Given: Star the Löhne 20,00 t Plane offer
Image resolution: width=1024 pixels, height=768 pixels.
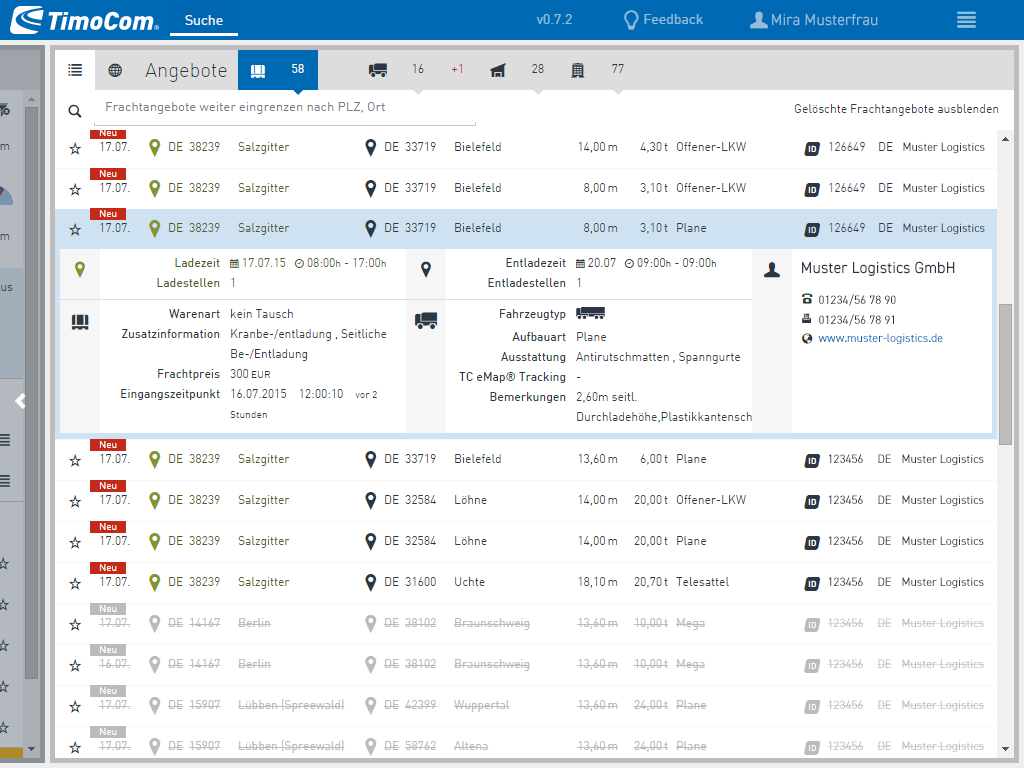Looking at the screenshot, I should (75, 543).
